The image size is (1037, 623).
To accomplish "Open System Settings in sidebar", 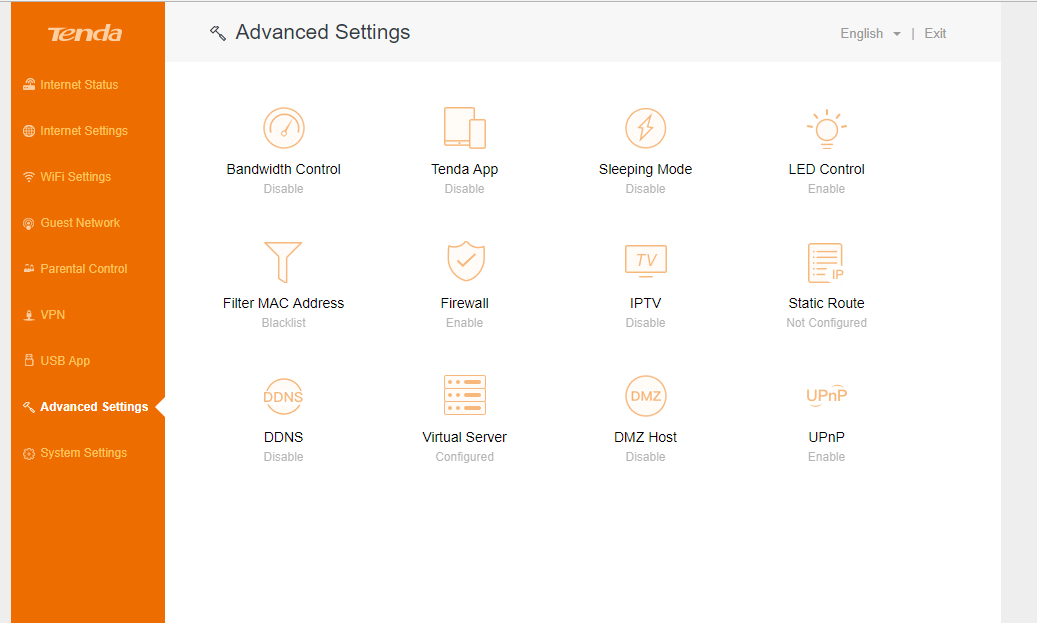I will [83, 453].
